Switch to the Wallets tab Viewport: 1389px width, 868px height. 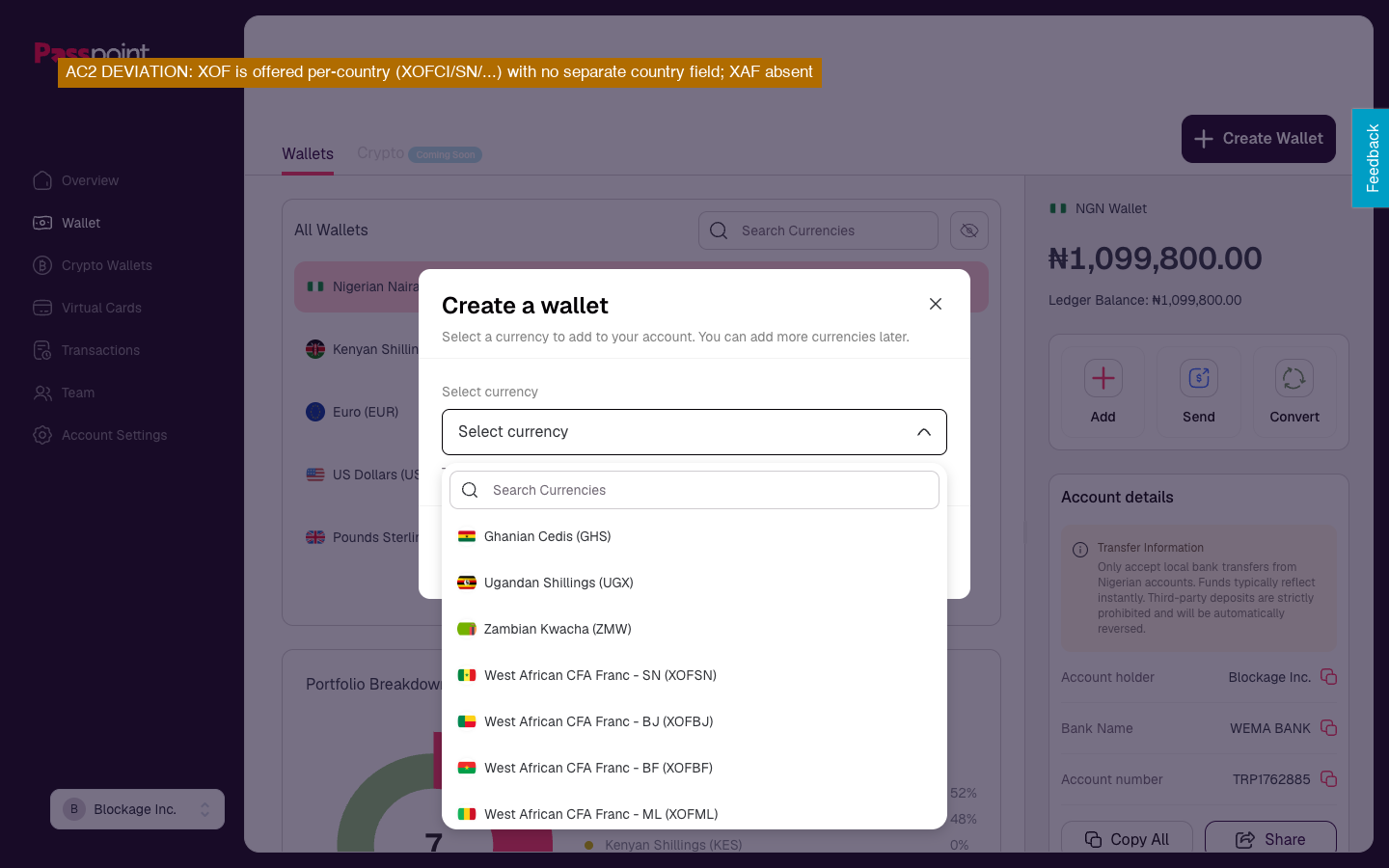point(308,154)
